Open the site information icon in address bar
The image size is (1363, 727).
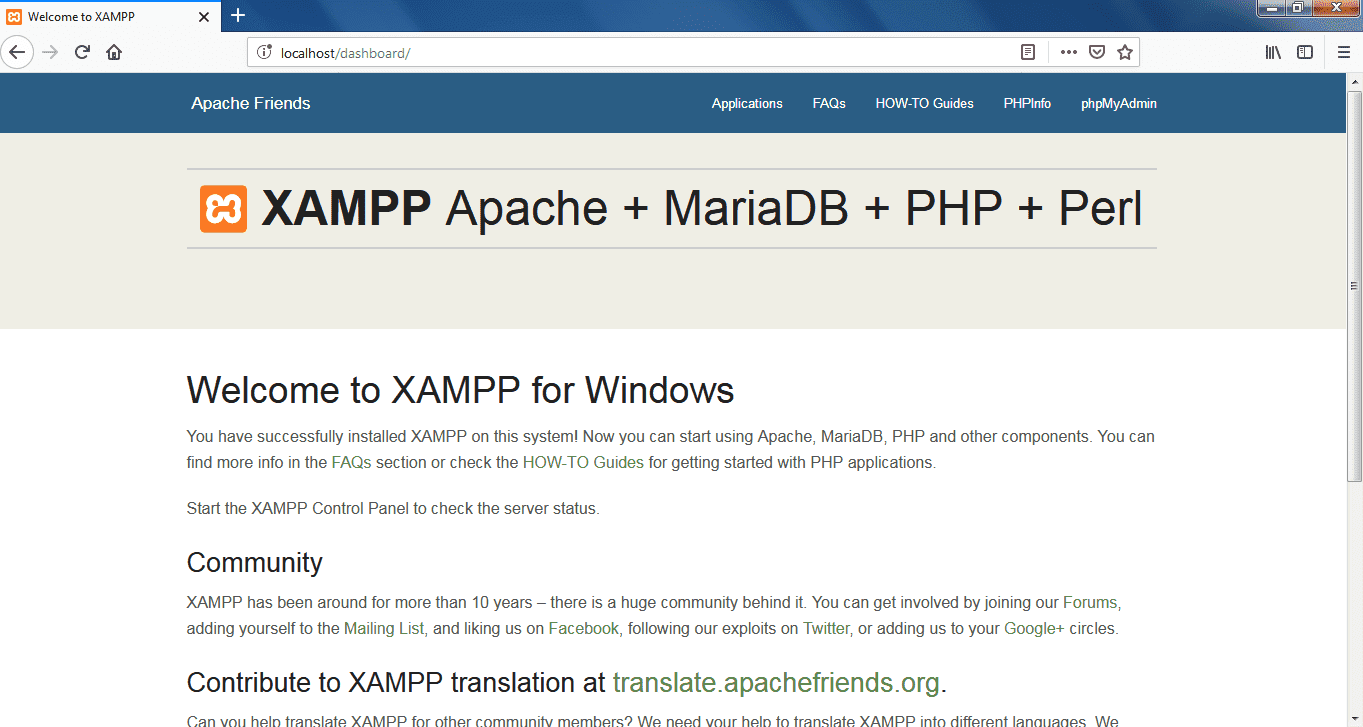click(x=265, y=52)
